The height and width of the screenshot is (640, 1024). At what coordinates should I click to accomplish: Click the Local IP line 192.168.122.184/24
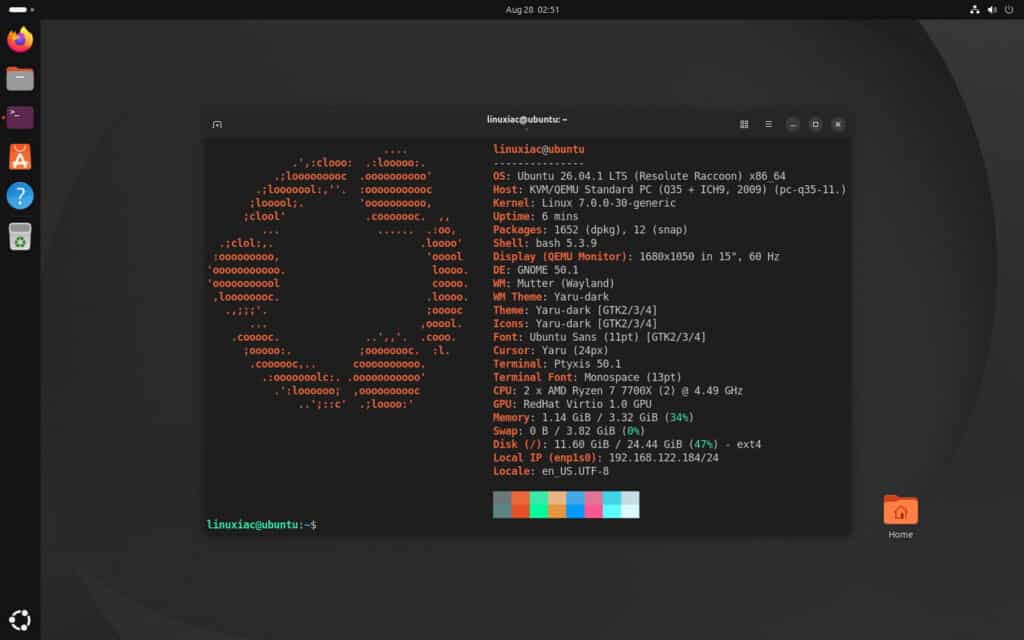[606, 458]
